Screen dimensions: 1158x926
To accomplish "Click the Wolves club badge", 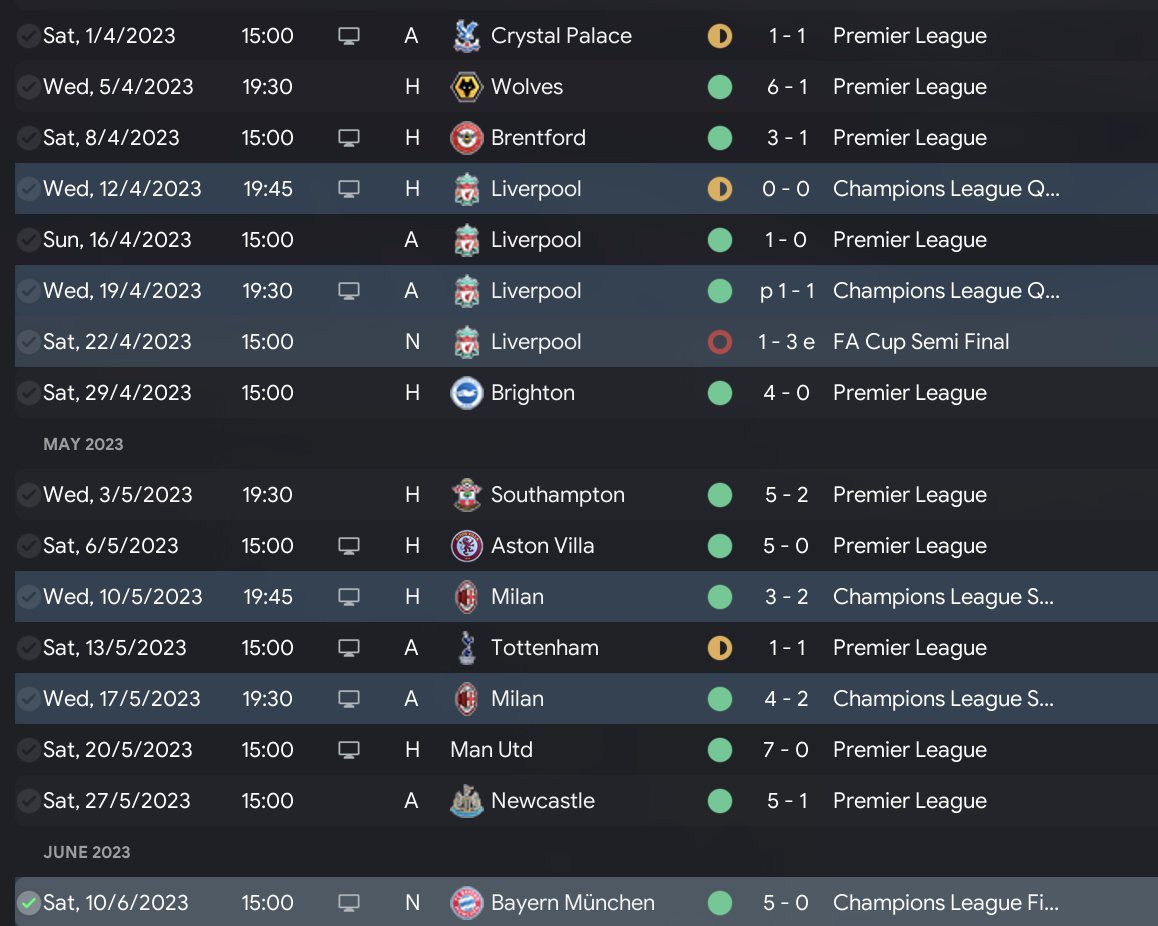I will pos(466,87).
